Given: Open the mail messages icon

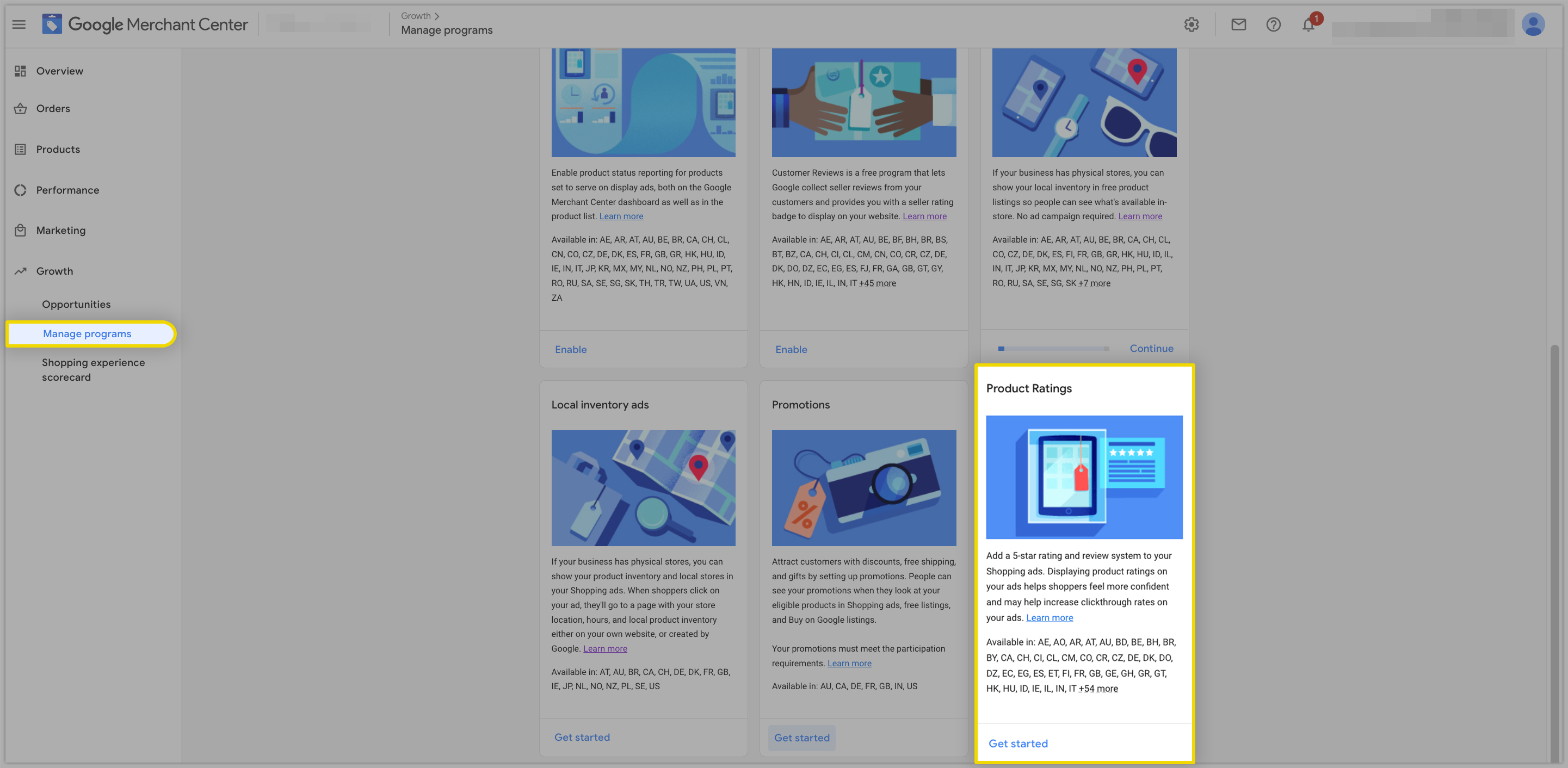Looking at the screenshot, I should (1238, 24).
